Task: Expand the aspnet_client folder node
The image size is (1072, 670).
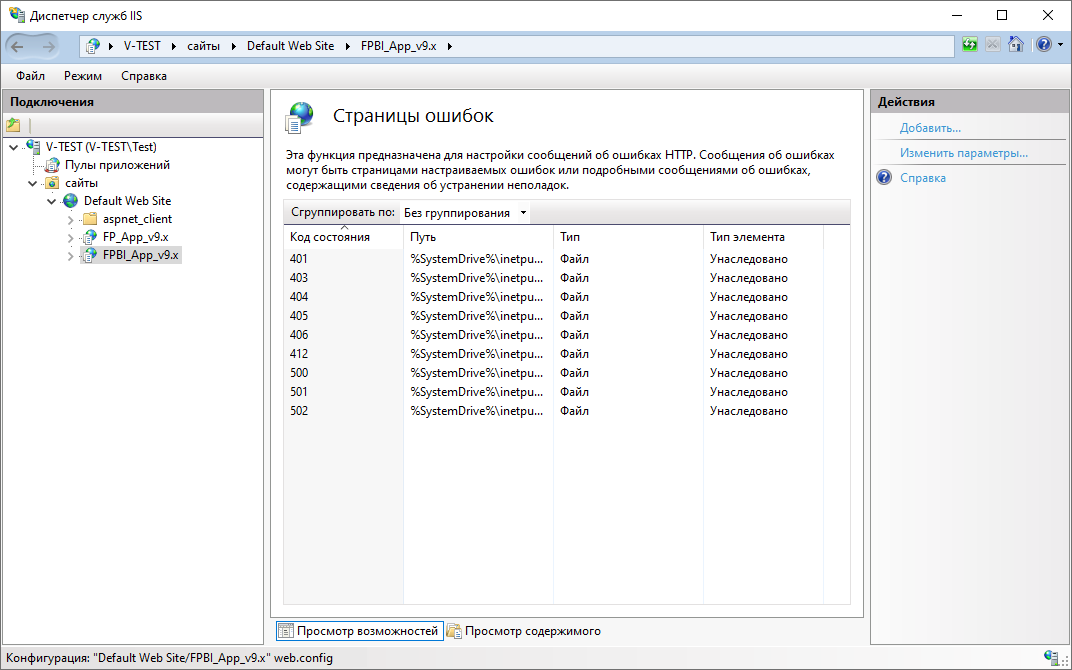Action: coord(70,220)
